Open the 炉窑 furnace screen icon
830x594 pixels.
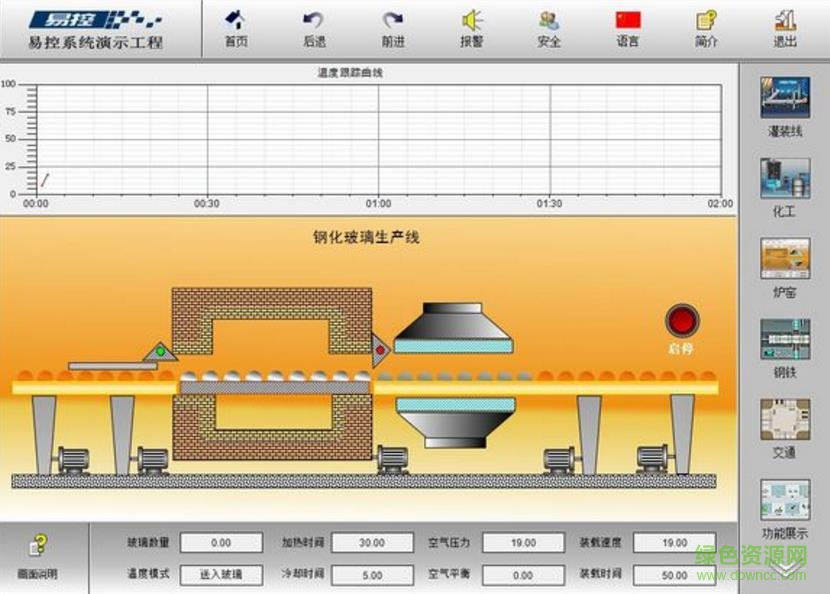786,255
